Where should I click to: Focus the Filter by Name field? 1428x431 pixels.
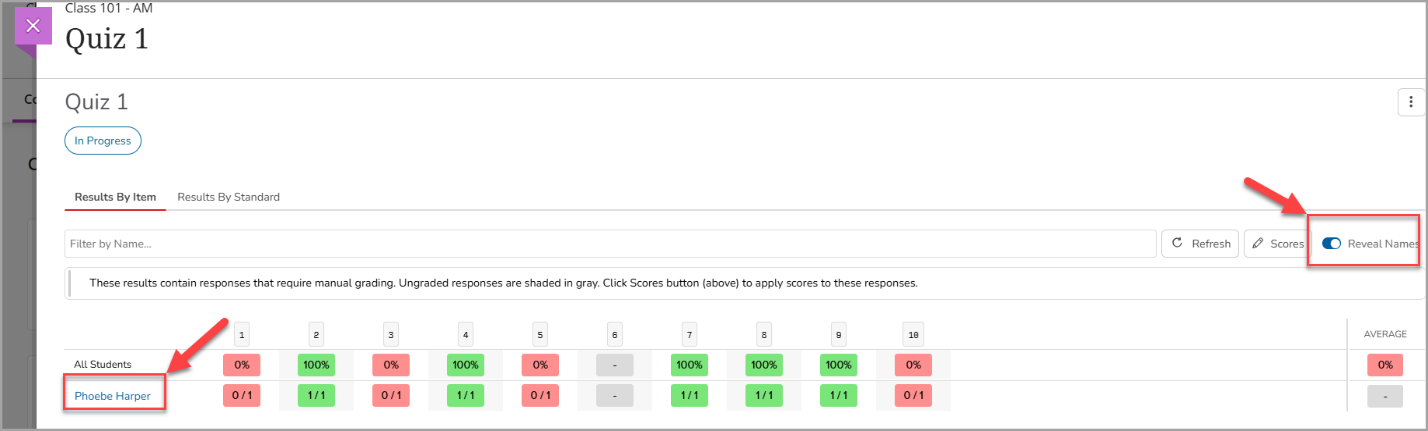pos(610,243)
